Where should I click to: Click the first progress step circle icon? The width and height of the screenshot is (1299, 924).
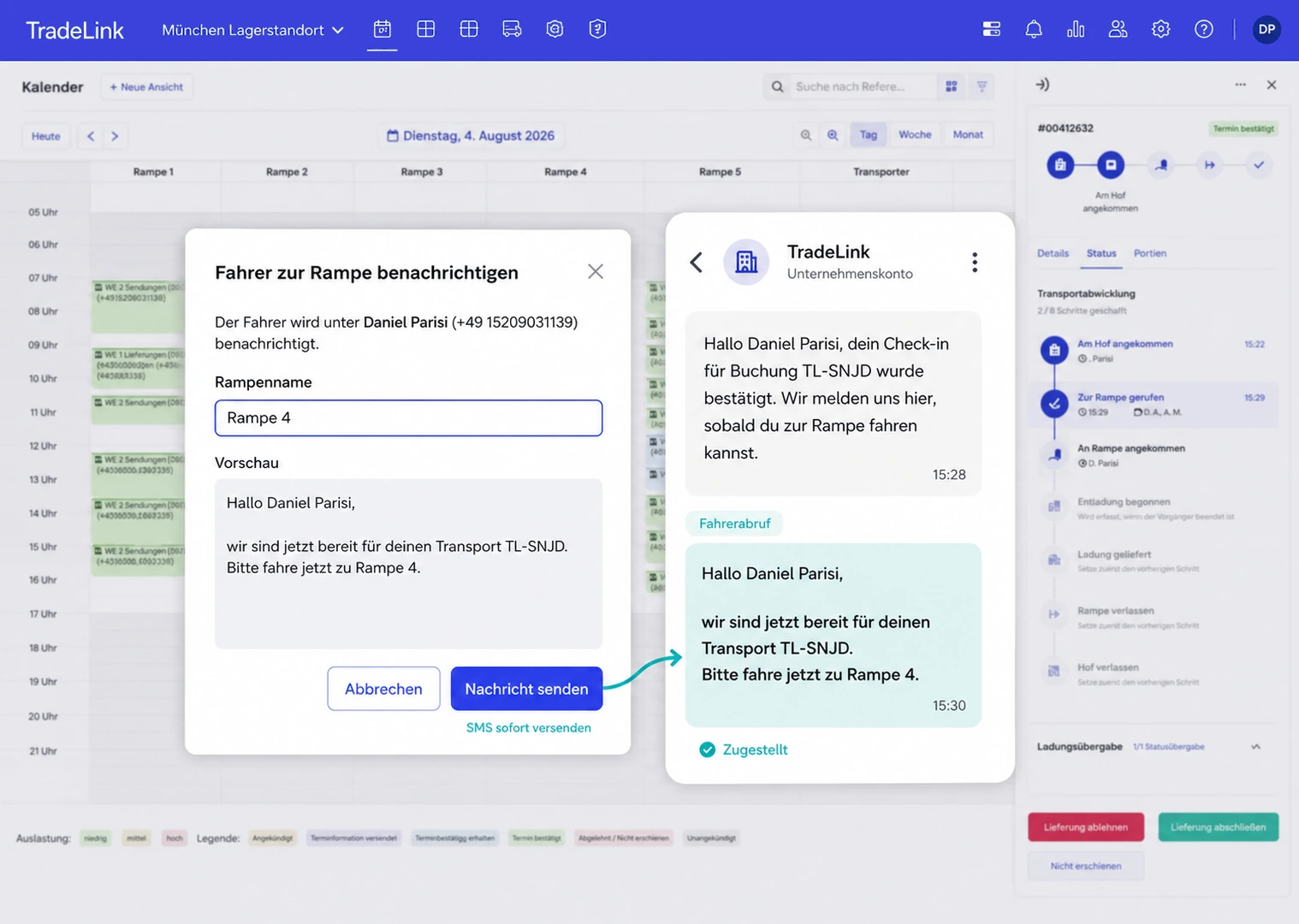1060,165
